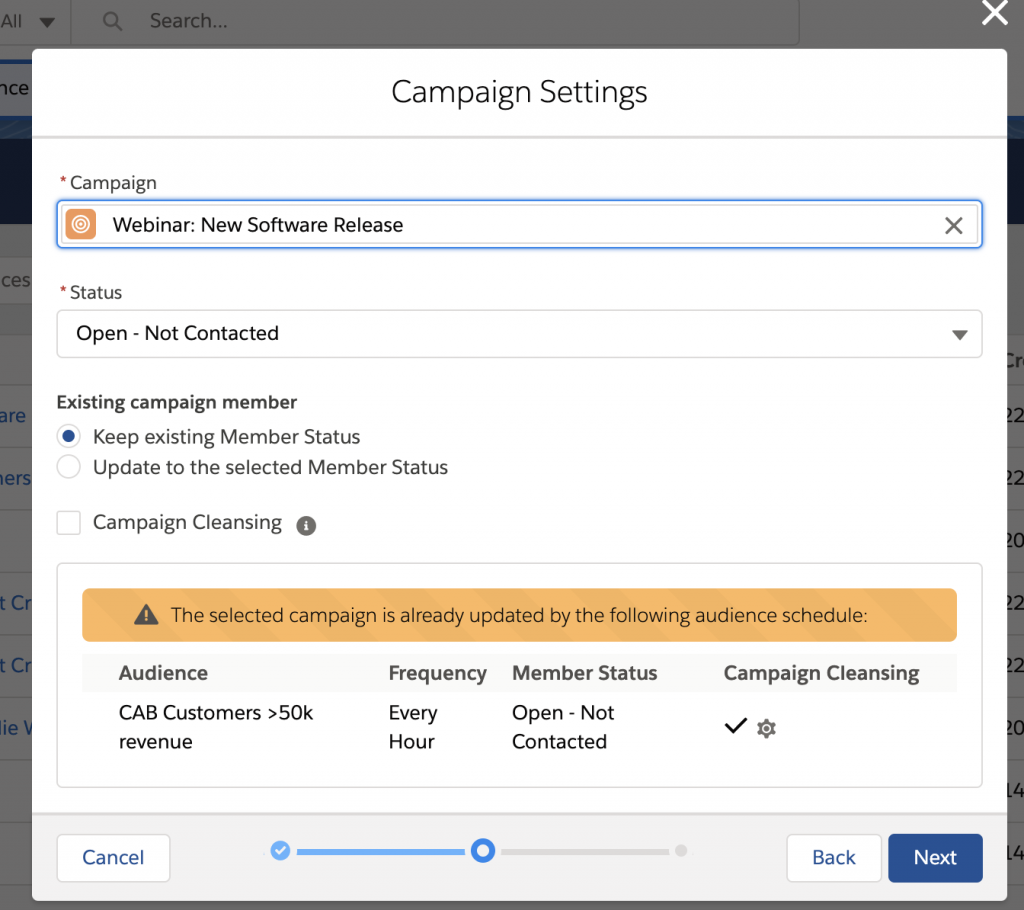
Task: Close the Campaign Settings modal with X
Action: pos(995,12)
